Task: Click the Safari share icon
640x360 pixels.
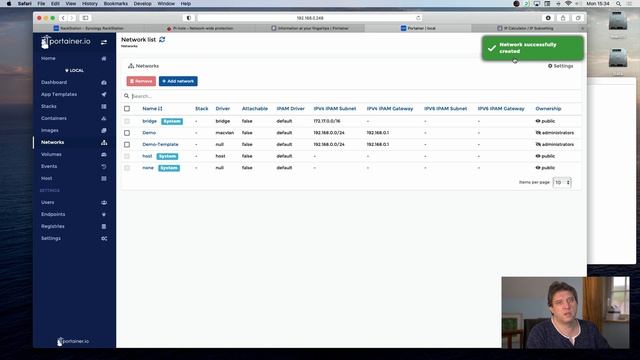Action: pos(563,18)
